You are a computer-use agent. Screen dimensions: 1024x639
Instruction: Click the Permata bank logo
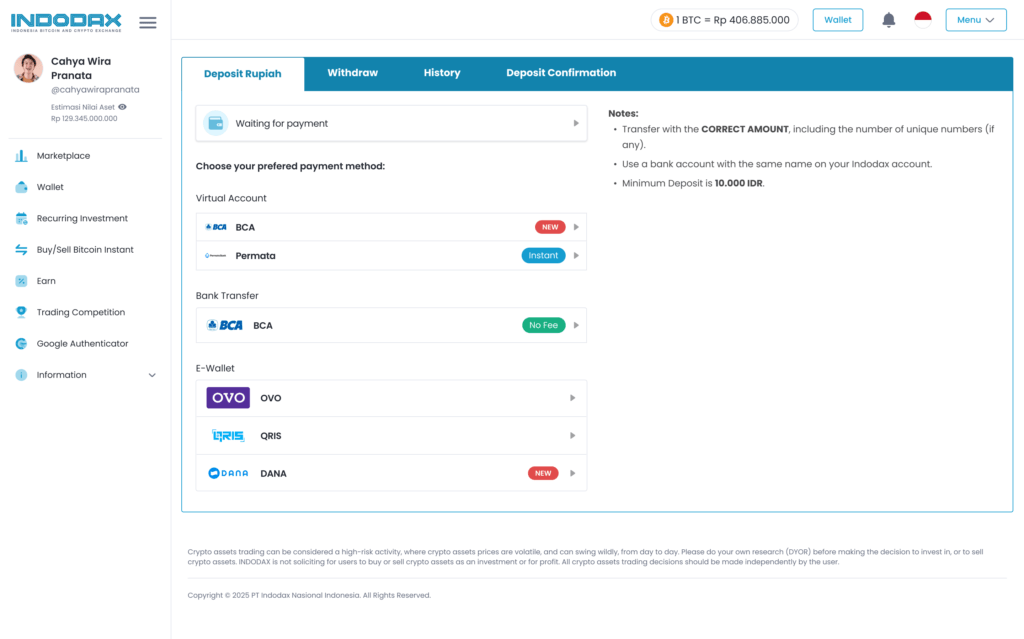point(216,255)
